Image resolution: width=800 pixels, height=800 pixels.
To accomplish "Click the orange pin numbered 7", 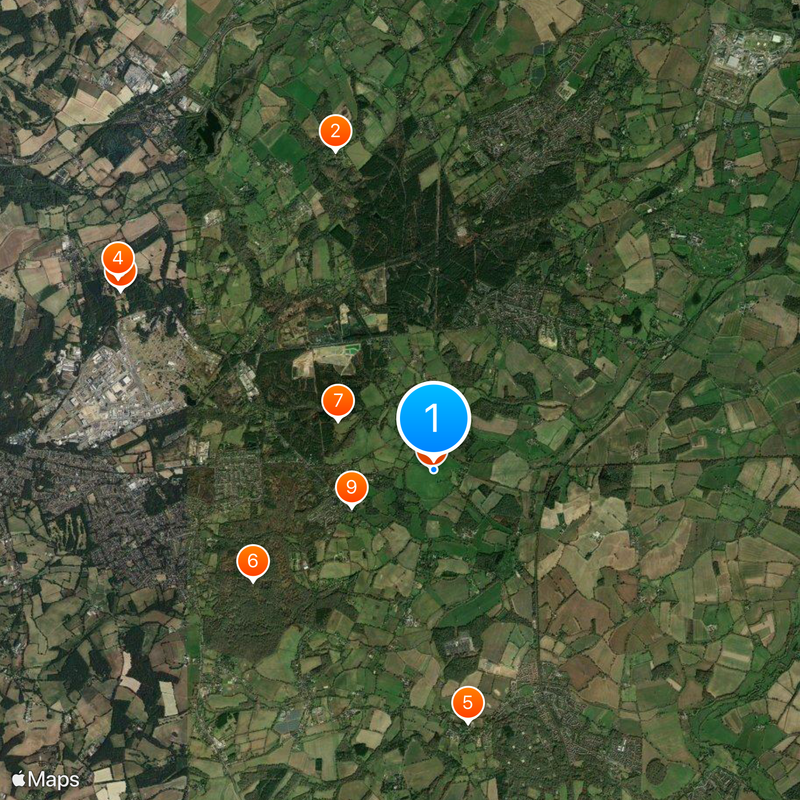I will (338, 401).
